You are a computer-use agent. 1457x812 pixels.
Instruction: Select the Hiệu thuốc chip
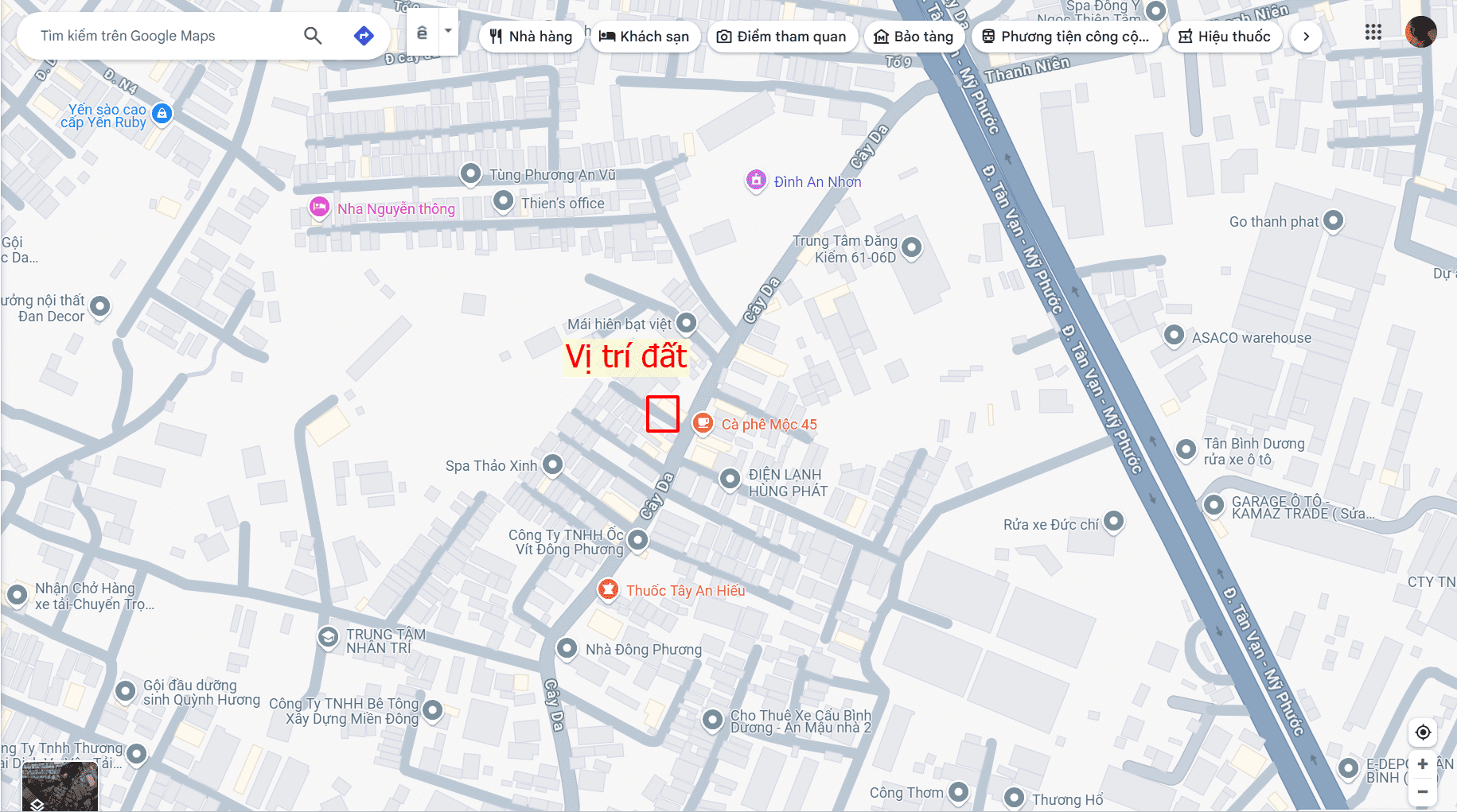(1225, 37)
